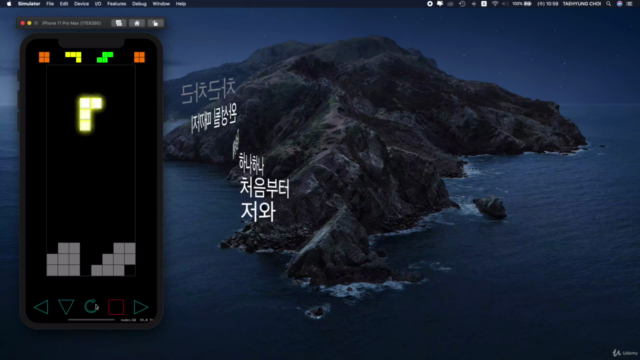Open the Help menu
The height and width of the screenshot is (360, 640).
tap(180, 4)
